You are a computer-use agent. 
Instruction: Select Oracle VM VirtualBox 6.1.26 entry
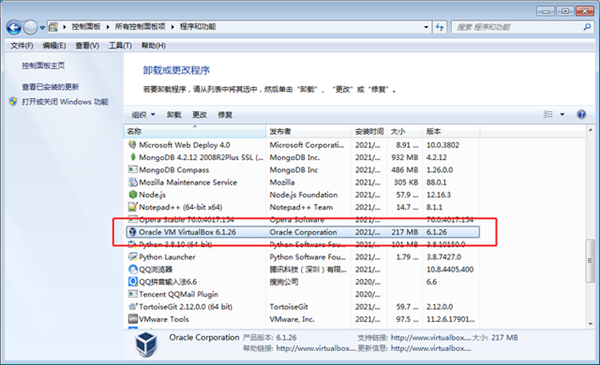coord(303,232)
